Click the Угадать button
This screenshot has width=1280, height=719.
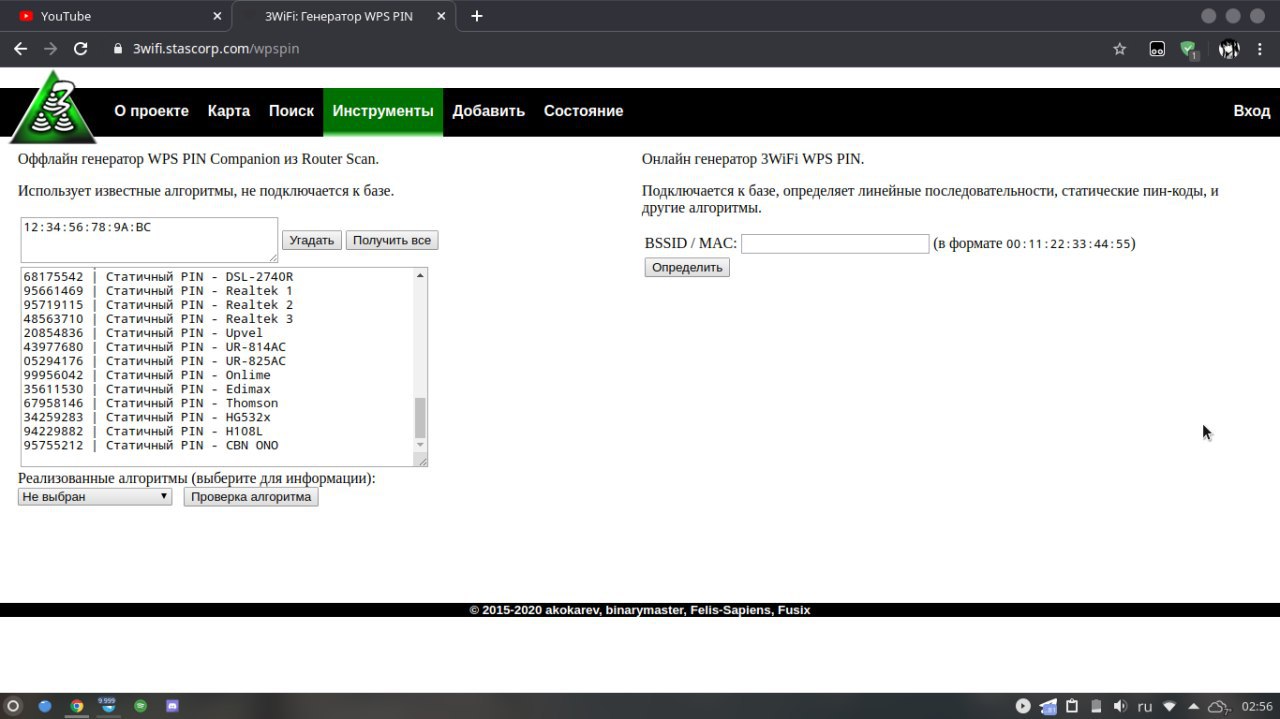(x=312, y=240)
